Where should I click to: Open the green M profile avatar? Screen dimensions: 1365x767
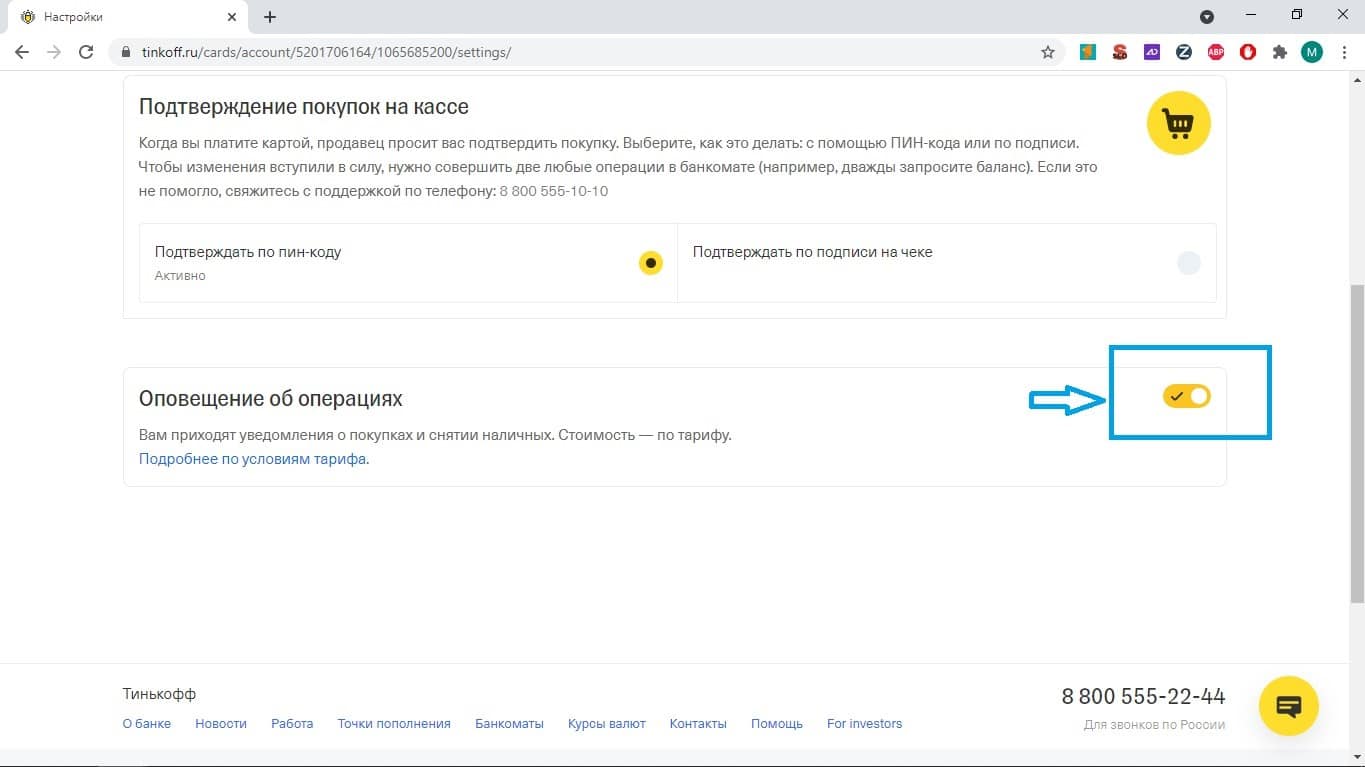tap(1311, 52)
